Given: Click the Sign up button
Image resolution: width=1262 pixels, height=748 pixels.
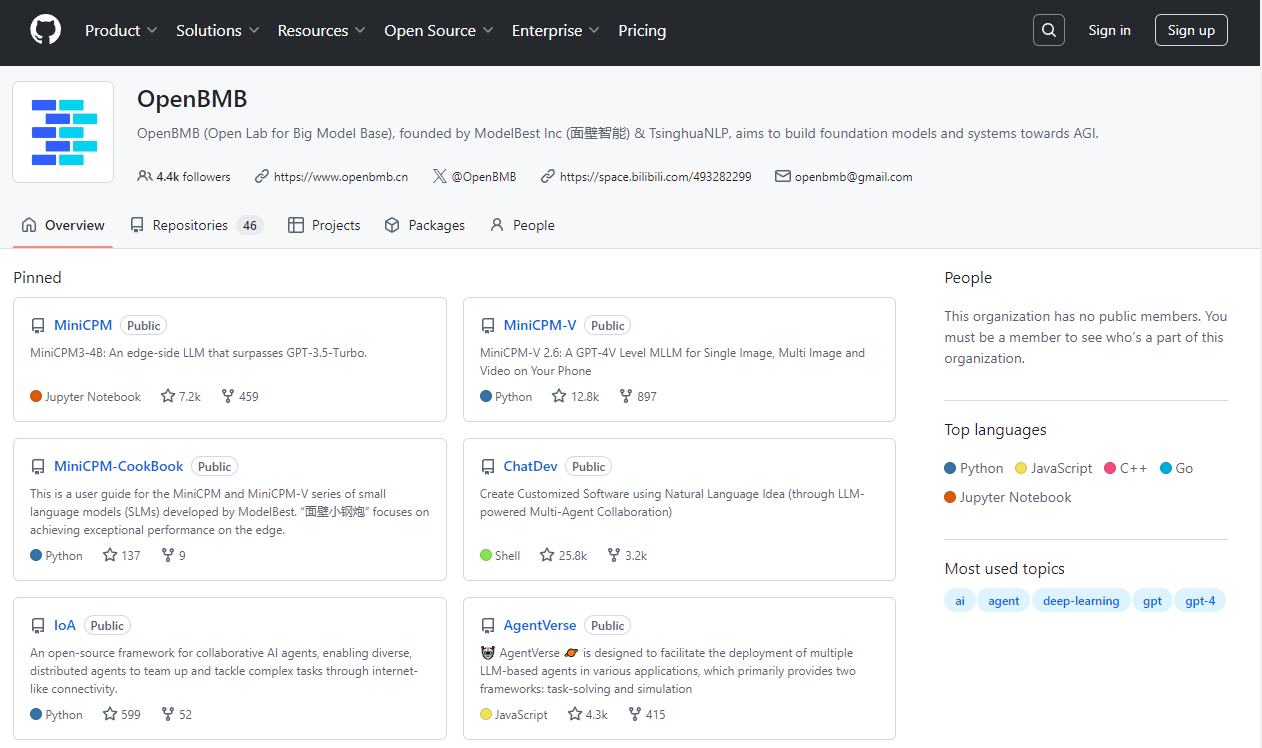Looking at the screenshot, I should pos(1191,30).
